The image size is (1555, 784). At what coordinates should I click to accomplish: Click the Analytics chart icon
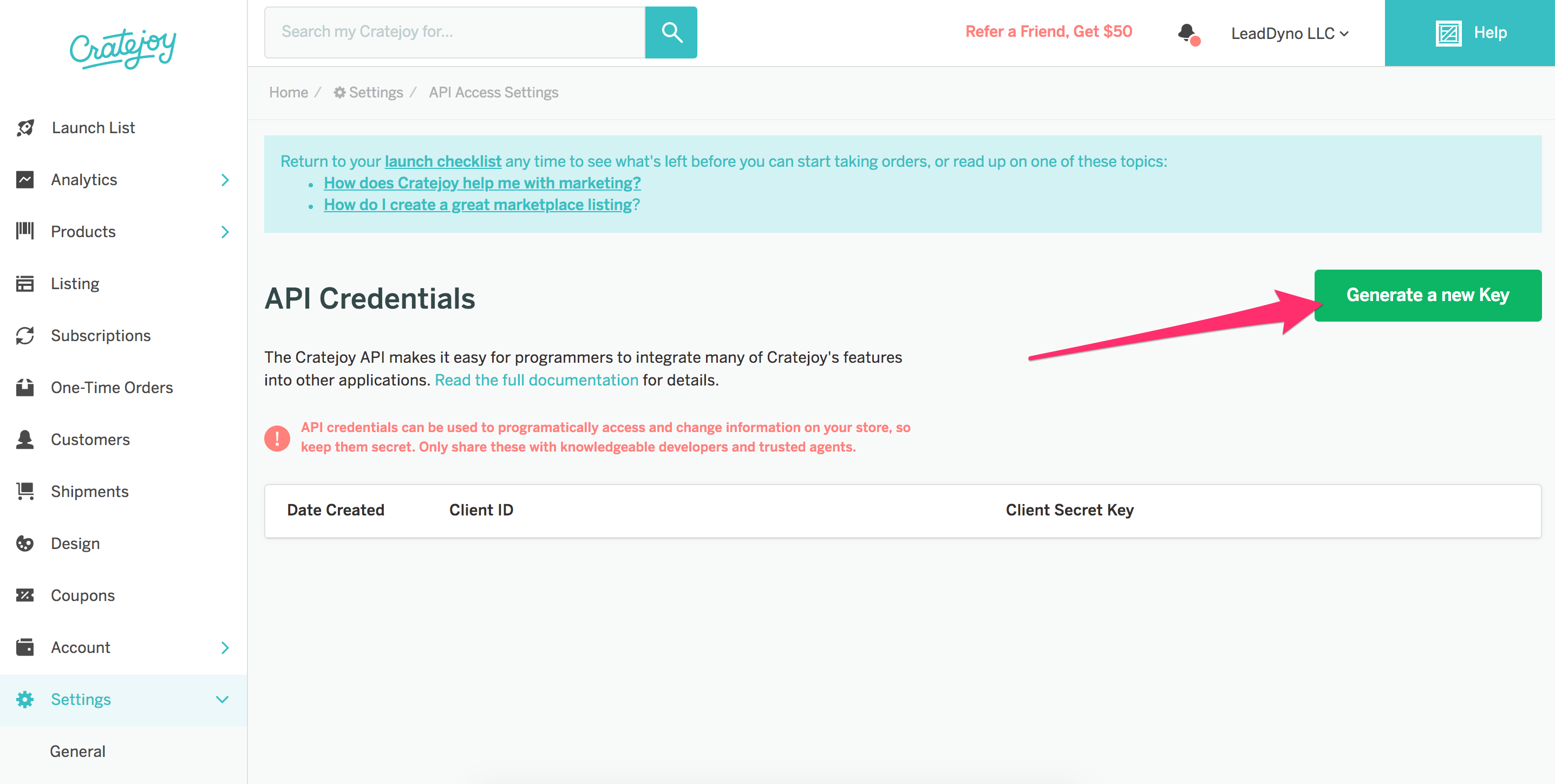[25, 180]
